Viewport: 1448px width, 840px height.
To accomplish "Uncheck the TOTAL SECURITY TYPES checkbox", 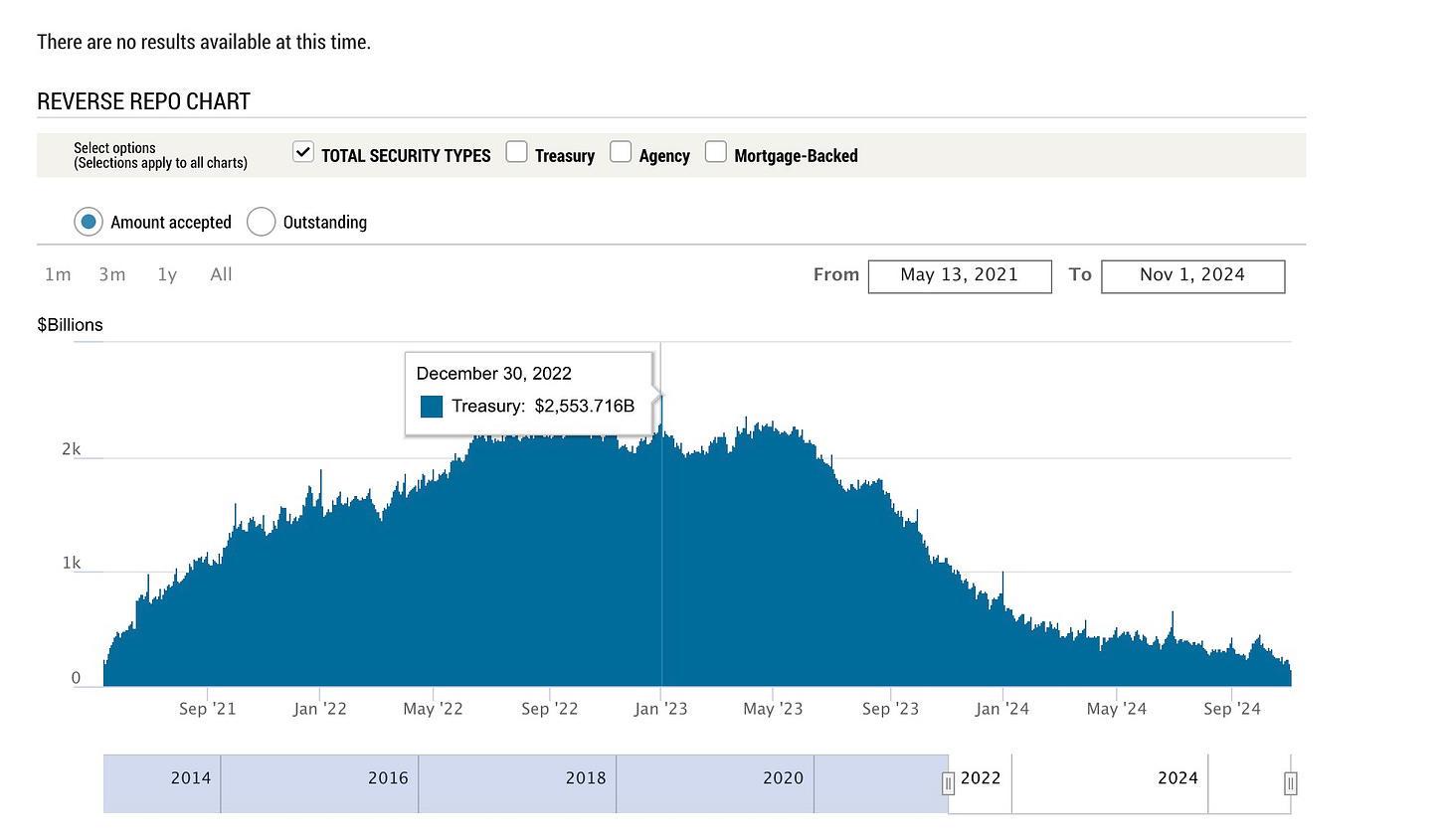I will point(303,152).
